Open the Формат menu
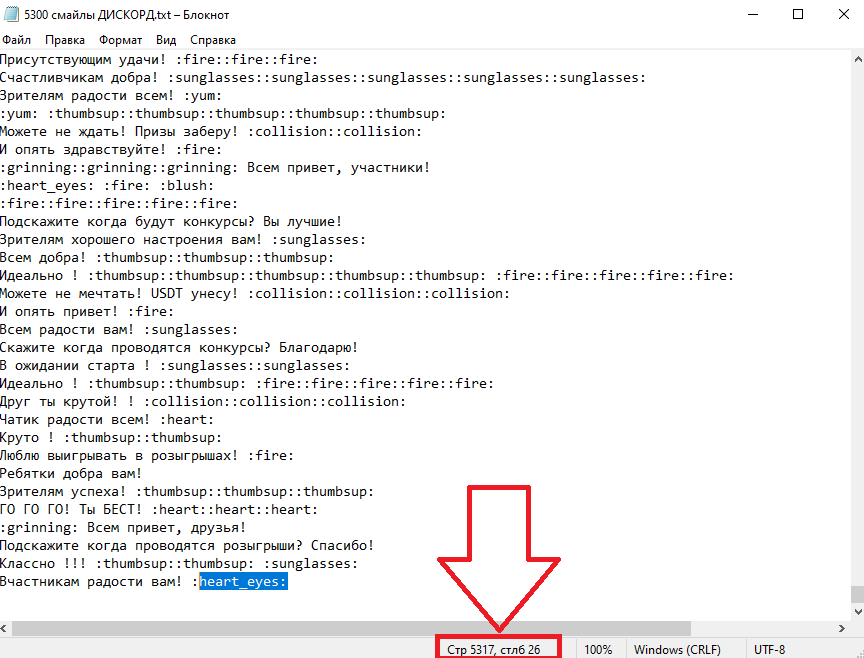 (x=121, y=40)
